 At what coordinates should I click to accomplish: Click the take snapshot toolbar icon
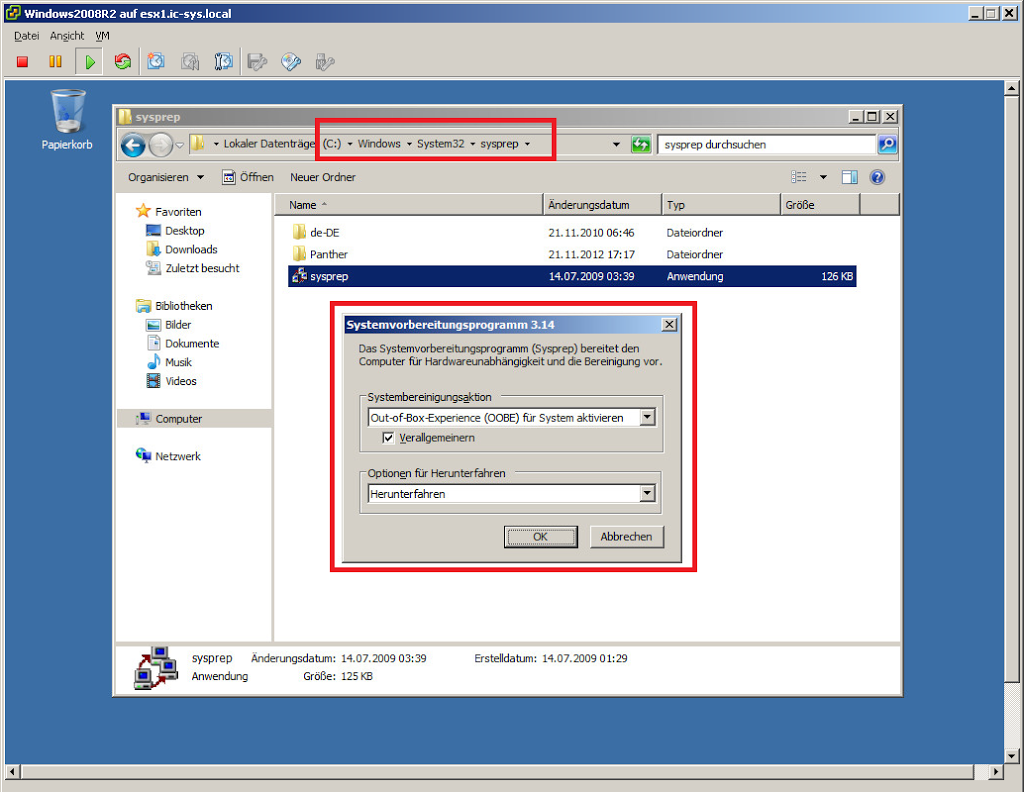click(x=156, y=62)
